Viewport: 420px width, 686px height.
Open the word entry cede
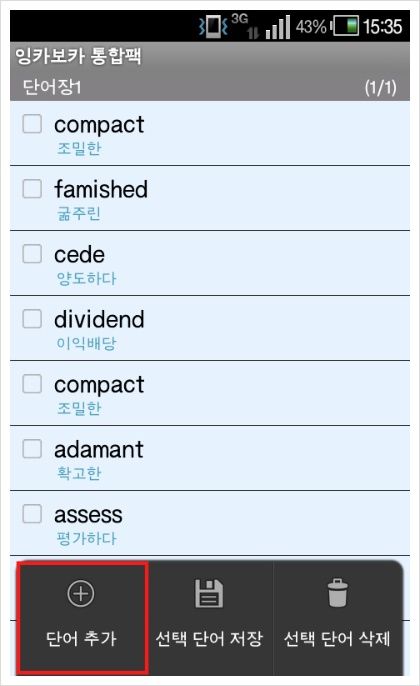(x=210, y=263)
